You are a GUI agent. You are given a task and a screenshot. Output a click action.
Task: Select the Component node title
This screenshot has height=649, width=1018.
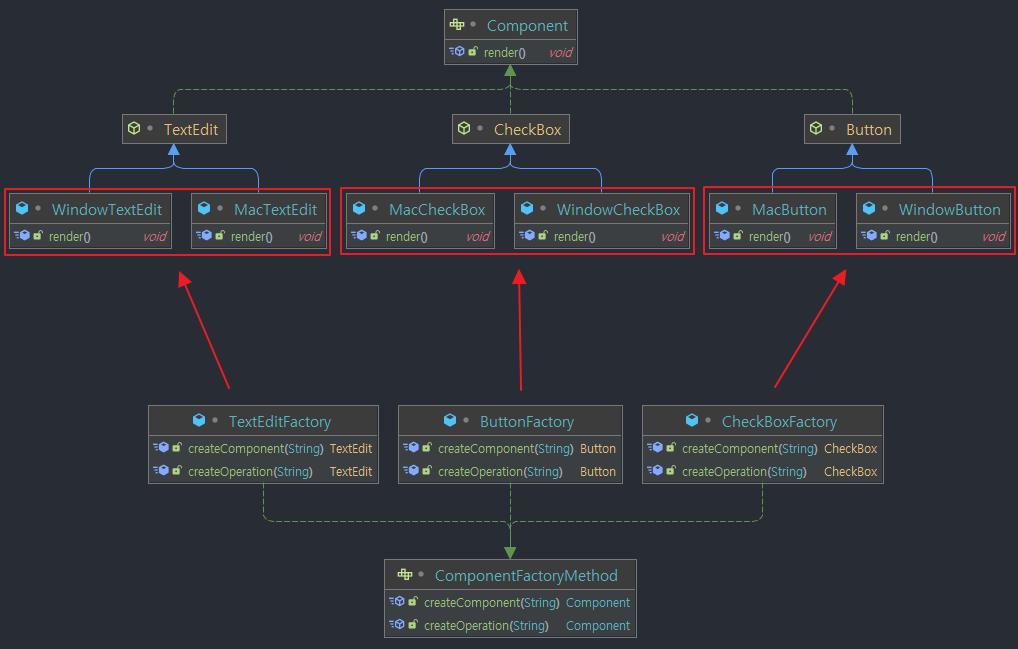pyautogui.click(x=527, y=26)
